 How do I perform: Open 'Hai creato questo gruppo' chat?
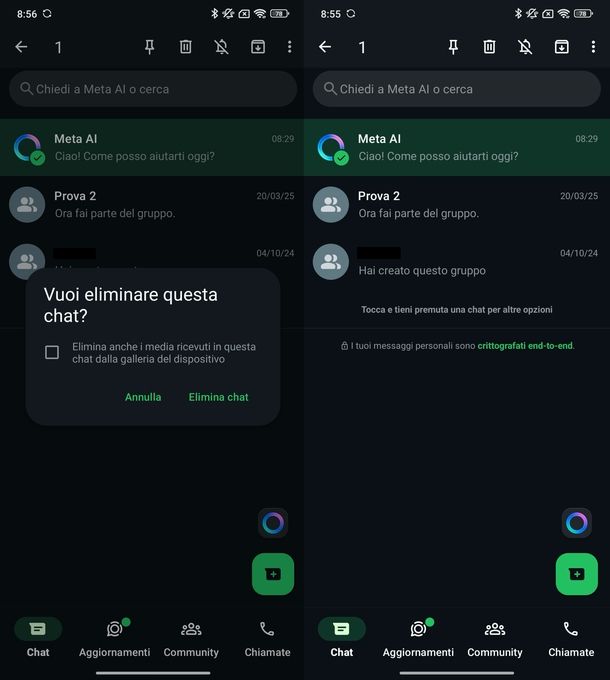click(x=457, y=262)
